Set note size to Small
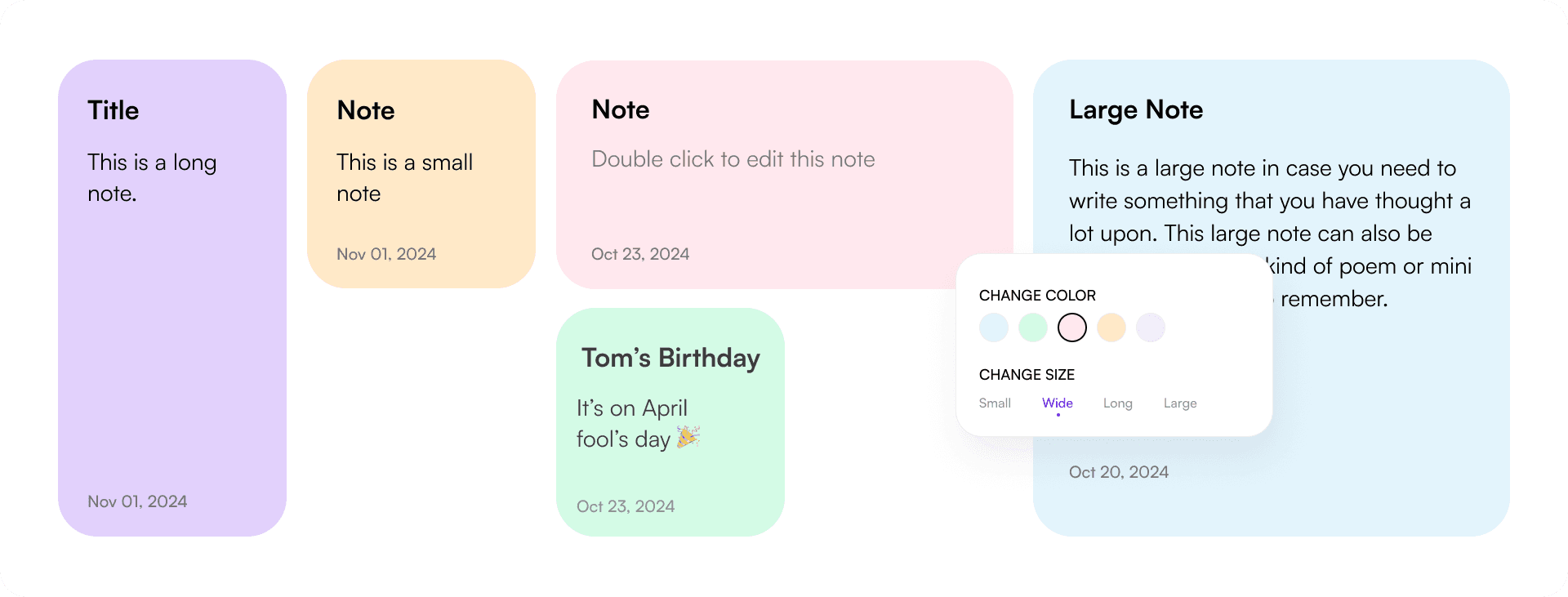The image size is (1568, 597). (x=995, y=403)
